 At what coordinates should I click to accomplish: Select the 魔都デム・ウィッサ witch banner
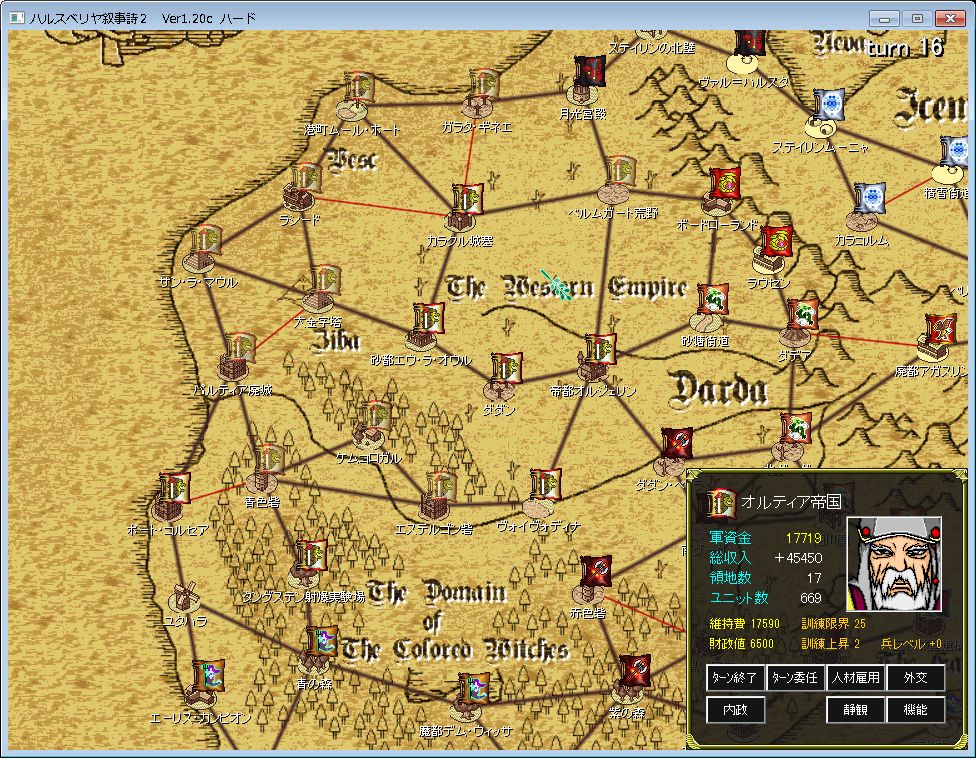coord(474,690)
